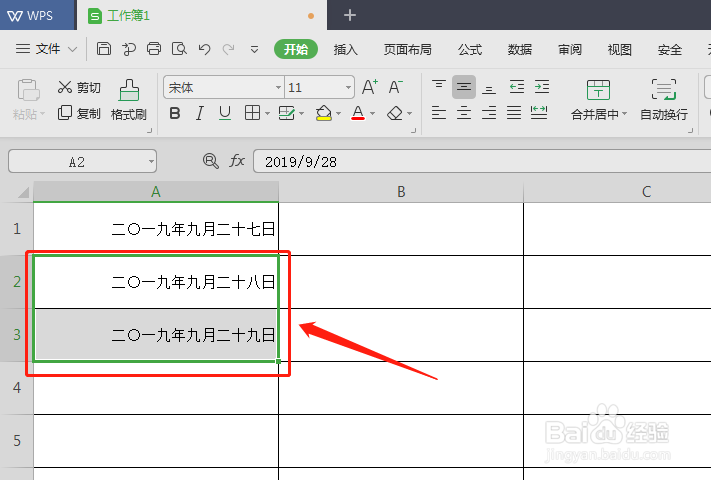Image resolution: width=711 pixels, height=480 pixels.
Task: Align text left
Action: pos(438,112)
